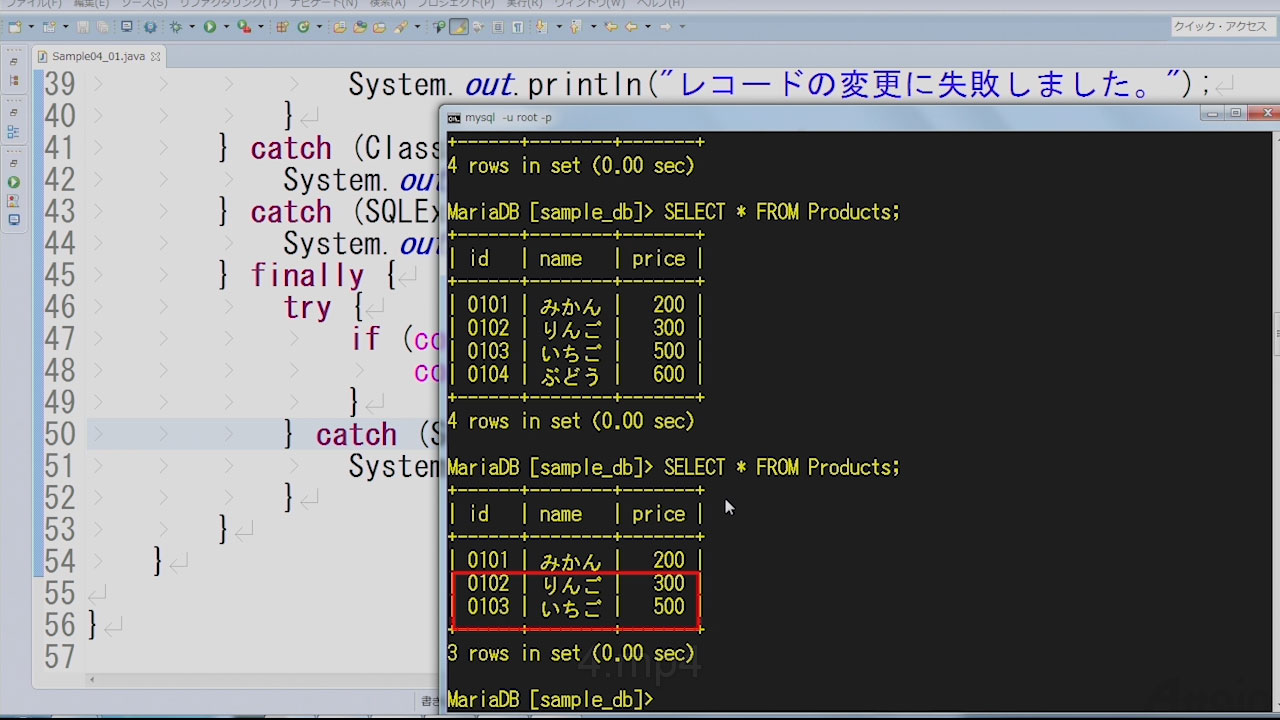Click the green Run button in toolbar
This screenshot has height=720, width=1280.
coord(210,27)
